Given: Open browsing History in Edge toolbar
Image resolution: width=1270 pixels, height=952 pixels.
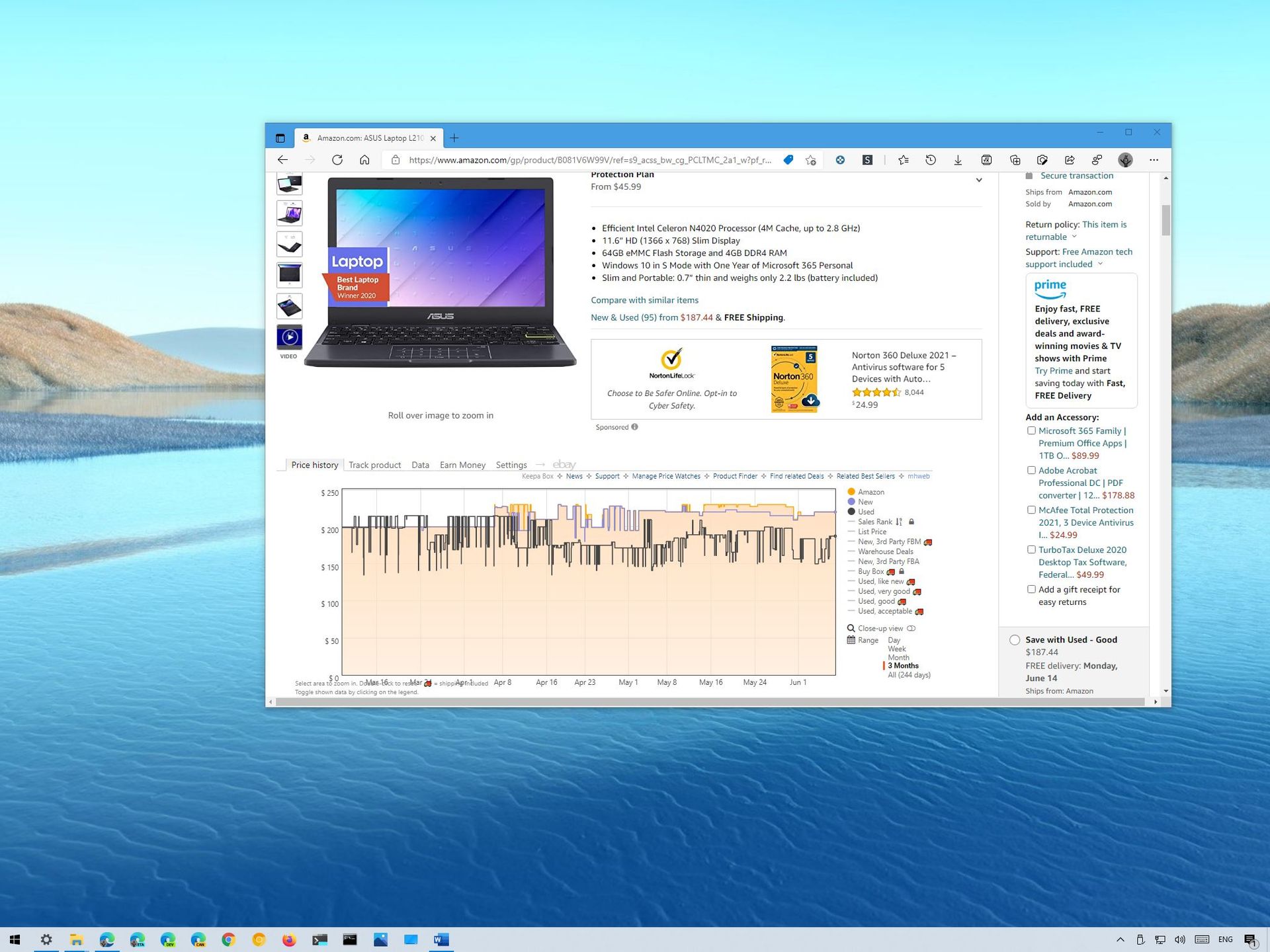Looking at the screenshot, I should (x=930, y=159).
